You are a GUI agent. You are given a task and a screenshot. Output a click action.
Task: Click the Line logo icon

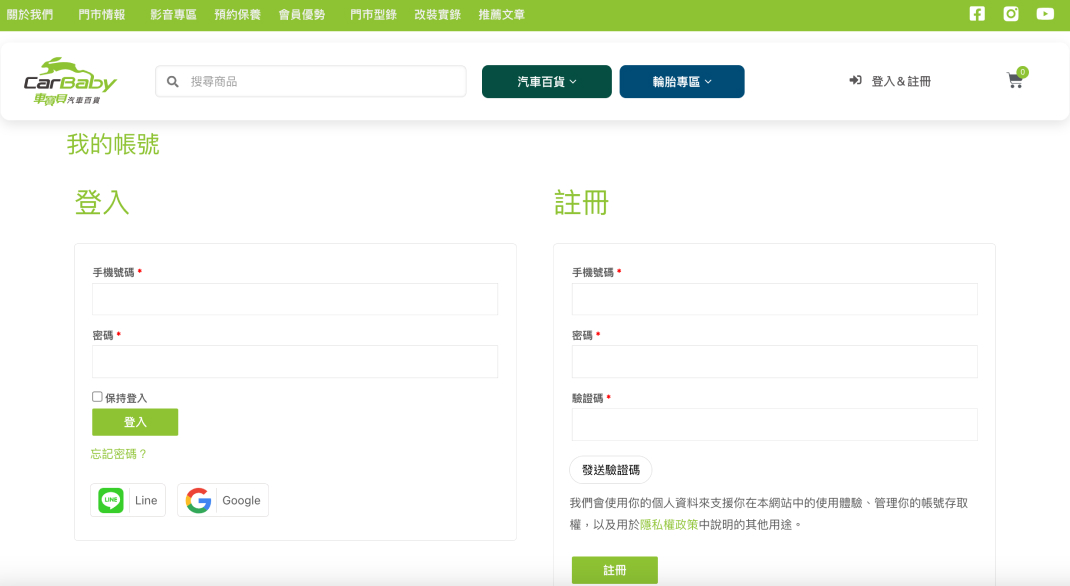111,500
